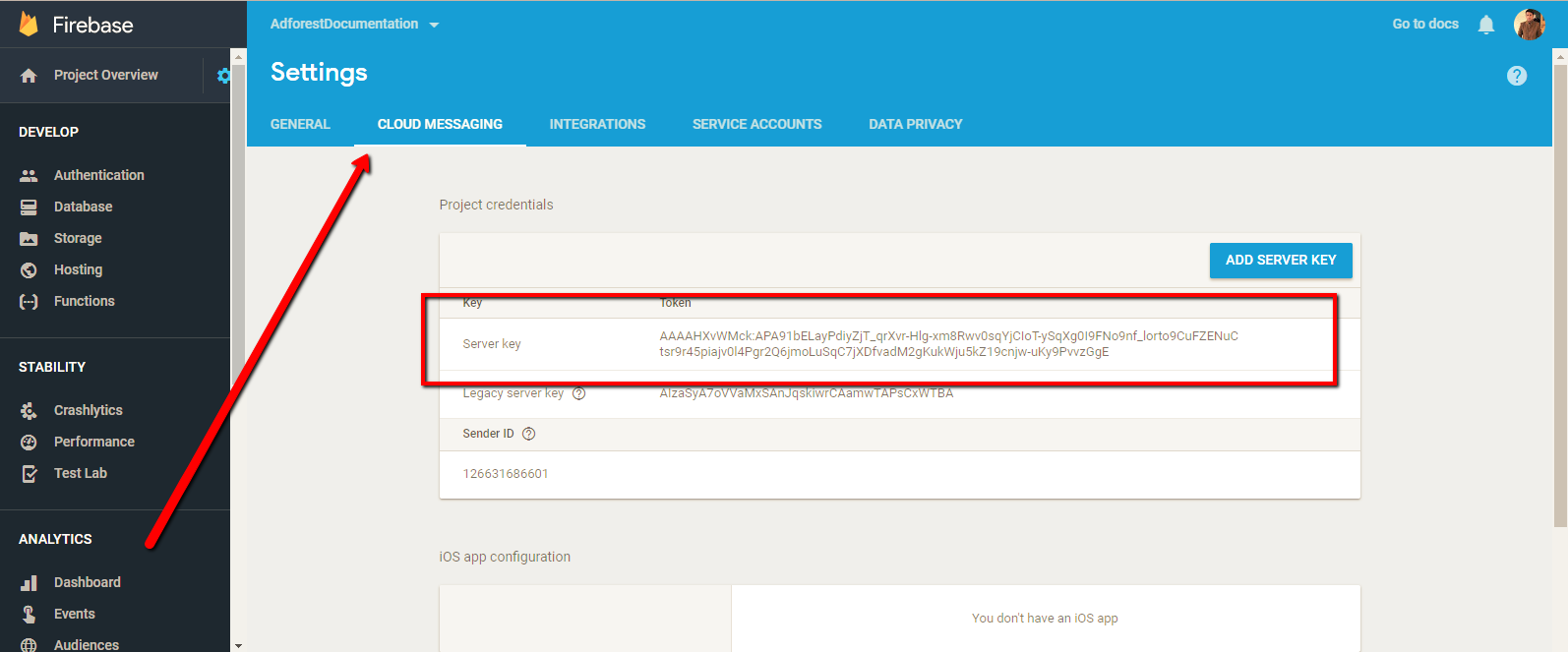Click the Firebase flame logo

tap(29, 25)
